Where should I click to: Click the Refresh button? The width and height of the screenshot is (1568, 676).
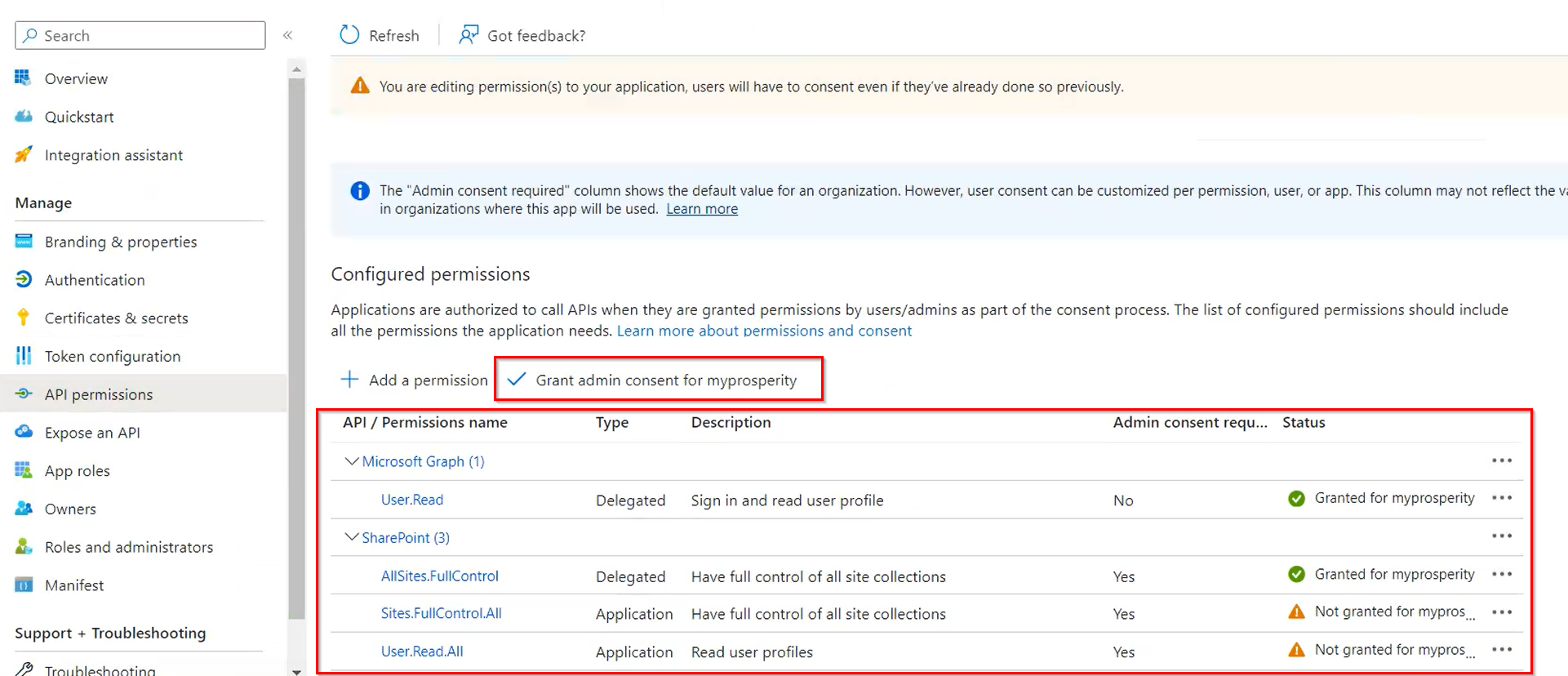tap(380, 35)
